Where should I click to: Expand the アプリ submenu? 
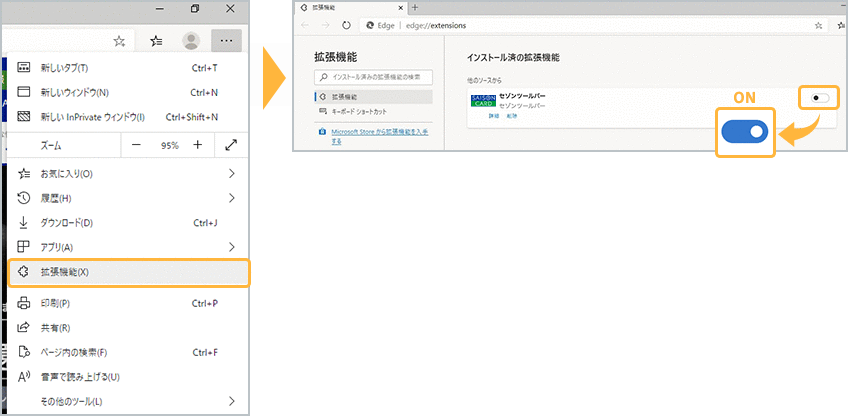coord(231,247)
